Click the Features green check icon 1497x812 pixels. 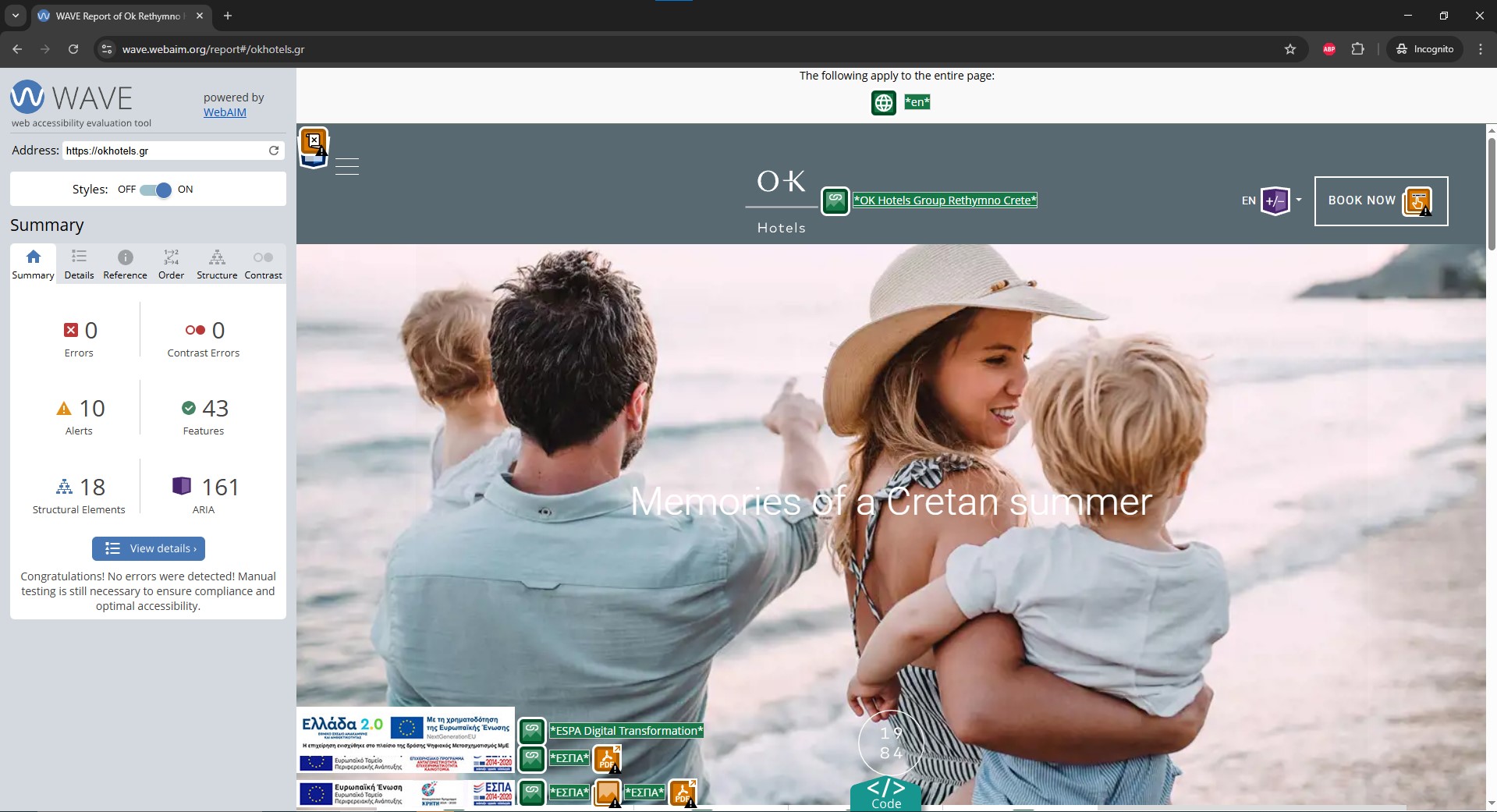189,408
